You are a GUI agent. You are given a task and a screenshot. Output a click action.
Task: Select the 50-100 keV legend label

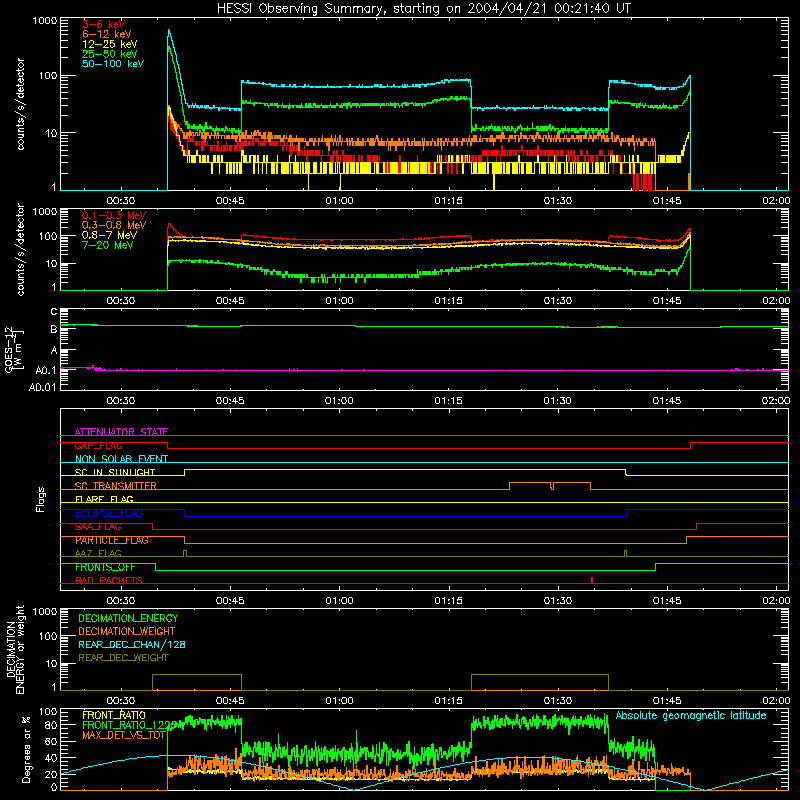113,64
